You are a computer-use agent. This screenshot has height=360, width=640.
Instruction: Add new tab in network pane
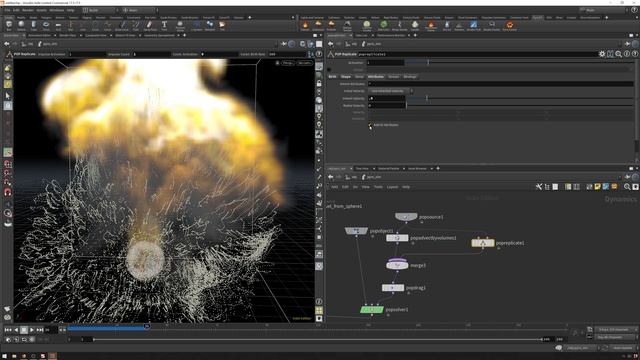pos(438,168)
